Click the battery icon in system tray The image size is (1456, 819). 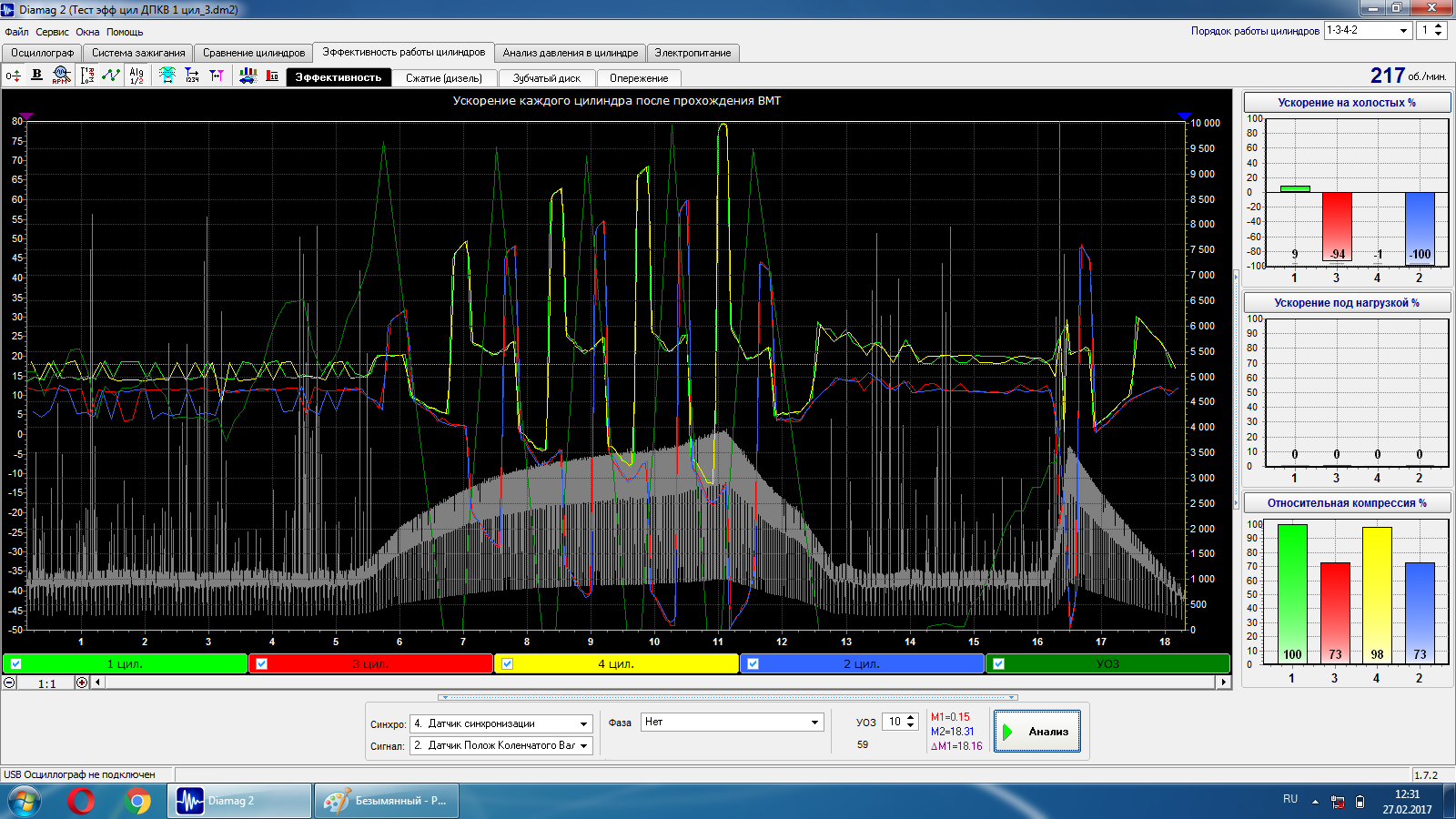pyautogui.click(x=1360, y=802)
